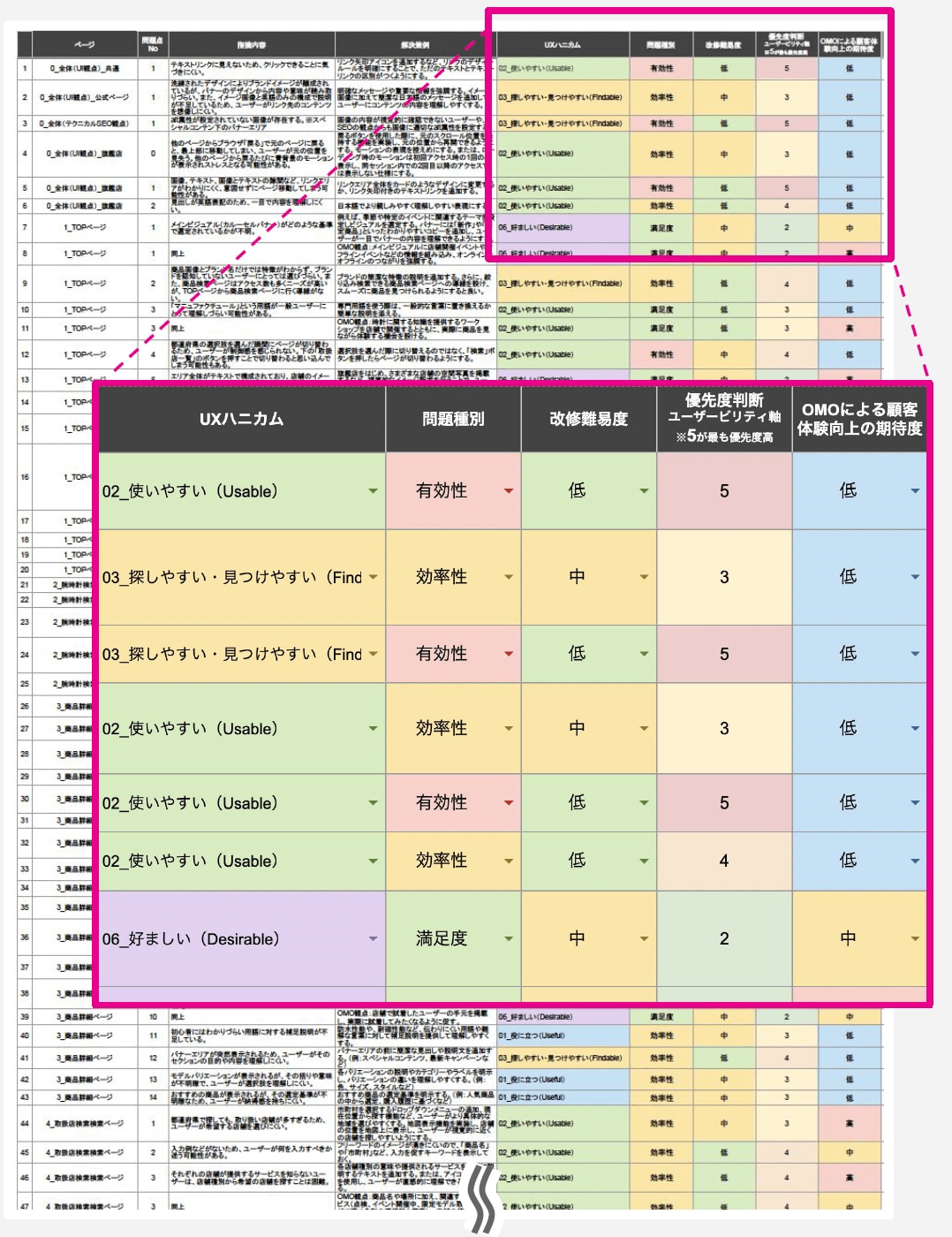Image resolution: width=952 pixels, height=1237 pixels.
Task: Select priority cell with value 2 in enlarged inset
Action: pos(724,938)
